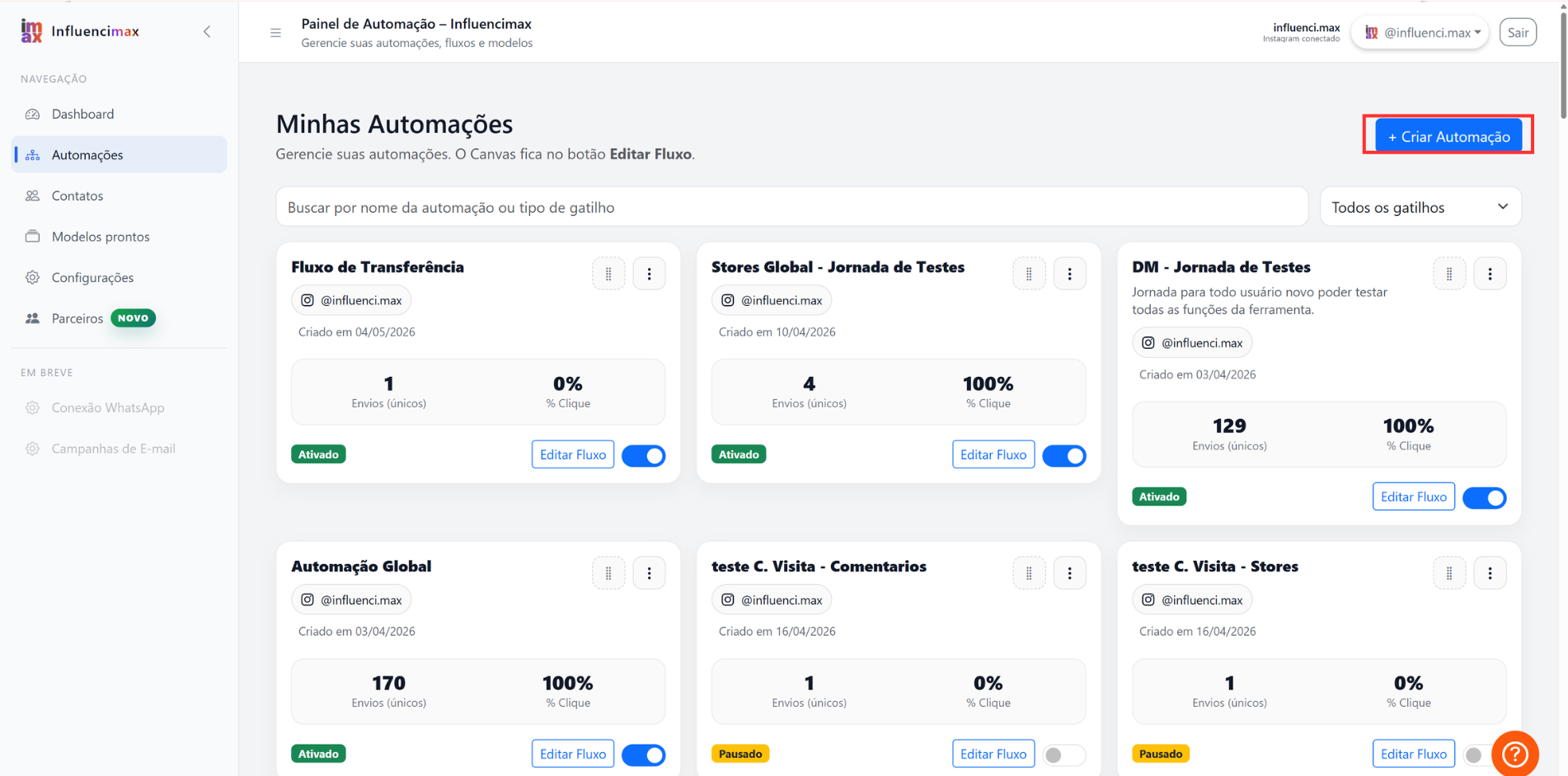Click Pausado badge on teste C. Visita - Stores
Viewport: 1568px width, 776px height.
coord(1161,754)
